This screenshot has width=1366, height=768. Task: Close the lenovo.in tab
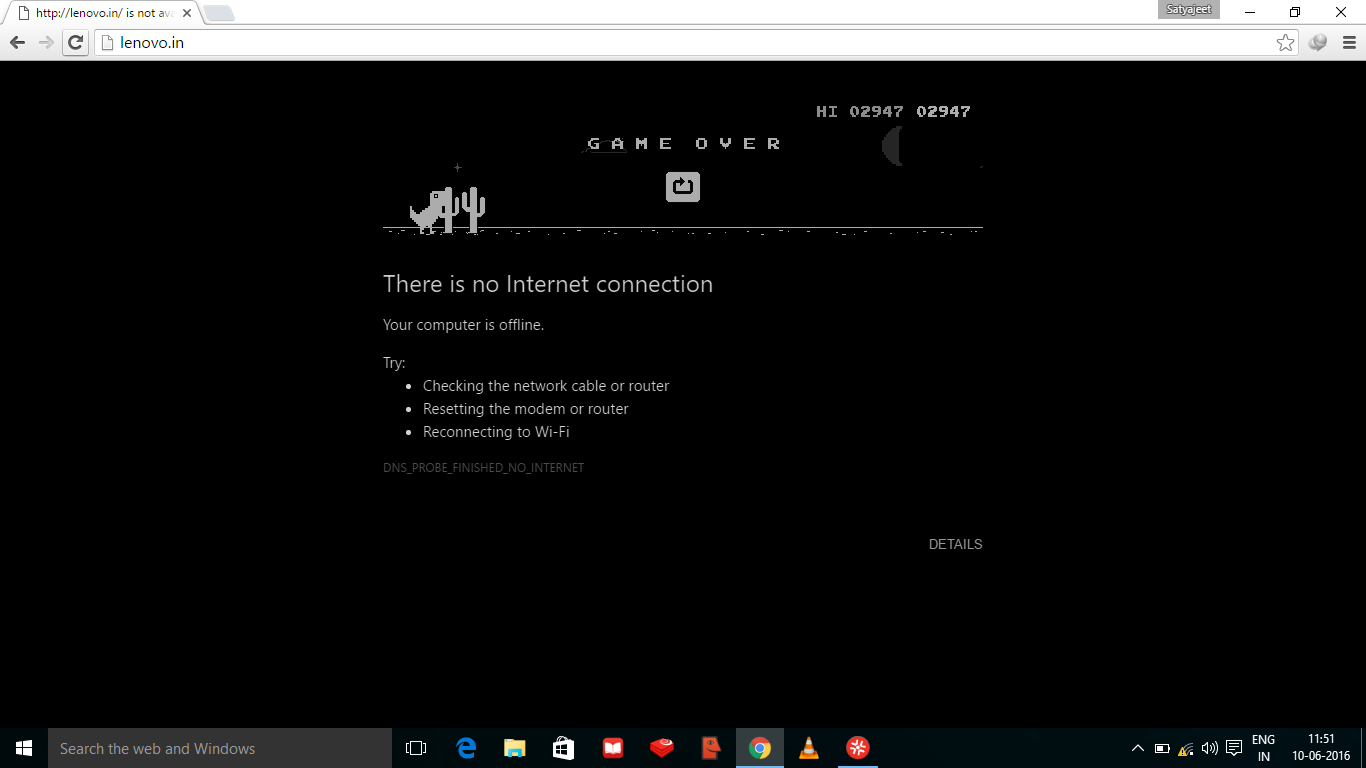pos(186,14)
